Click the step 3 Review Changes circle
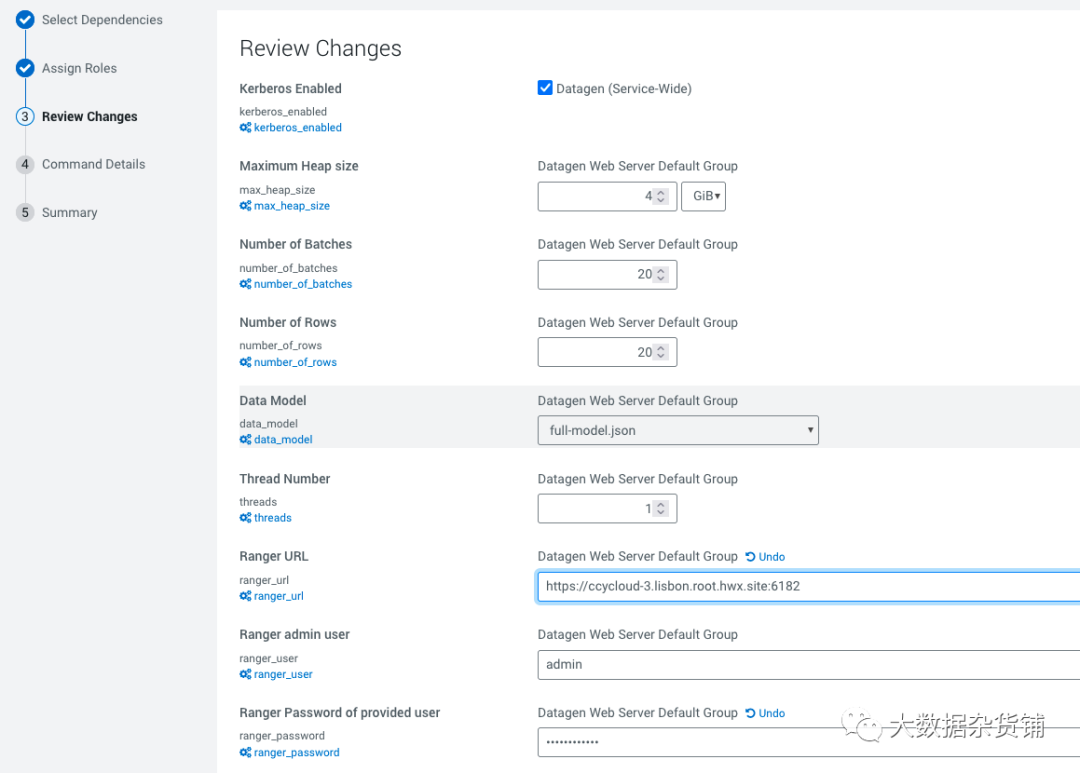The width and height of the screenshot is (1080, 773). click(x=25, y=116)
